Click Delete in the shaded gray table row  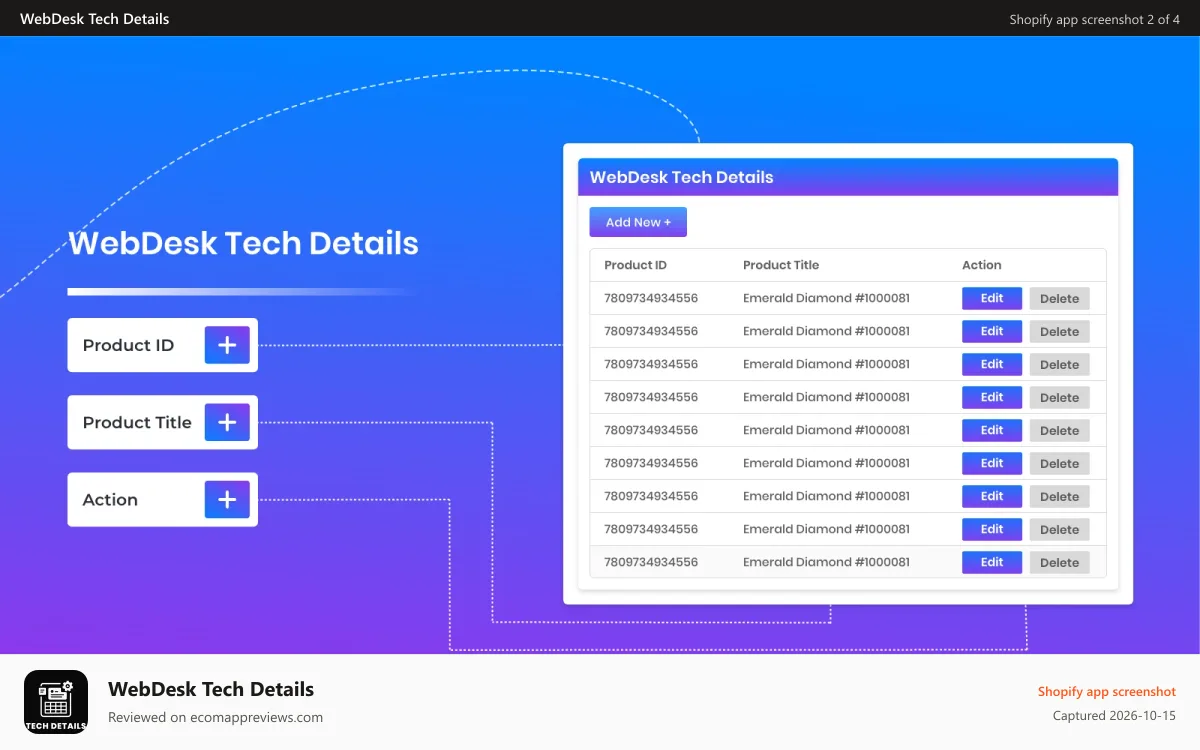click(x=1059, y=562)
